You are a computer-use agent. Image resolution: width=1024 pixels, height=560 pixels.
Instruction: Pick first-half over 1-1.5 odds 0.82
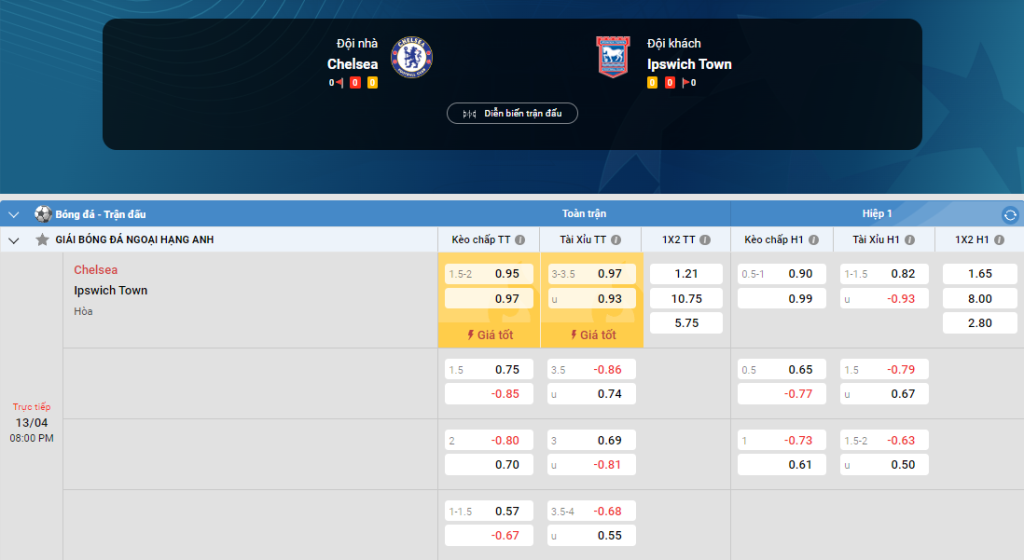point(884,274)
